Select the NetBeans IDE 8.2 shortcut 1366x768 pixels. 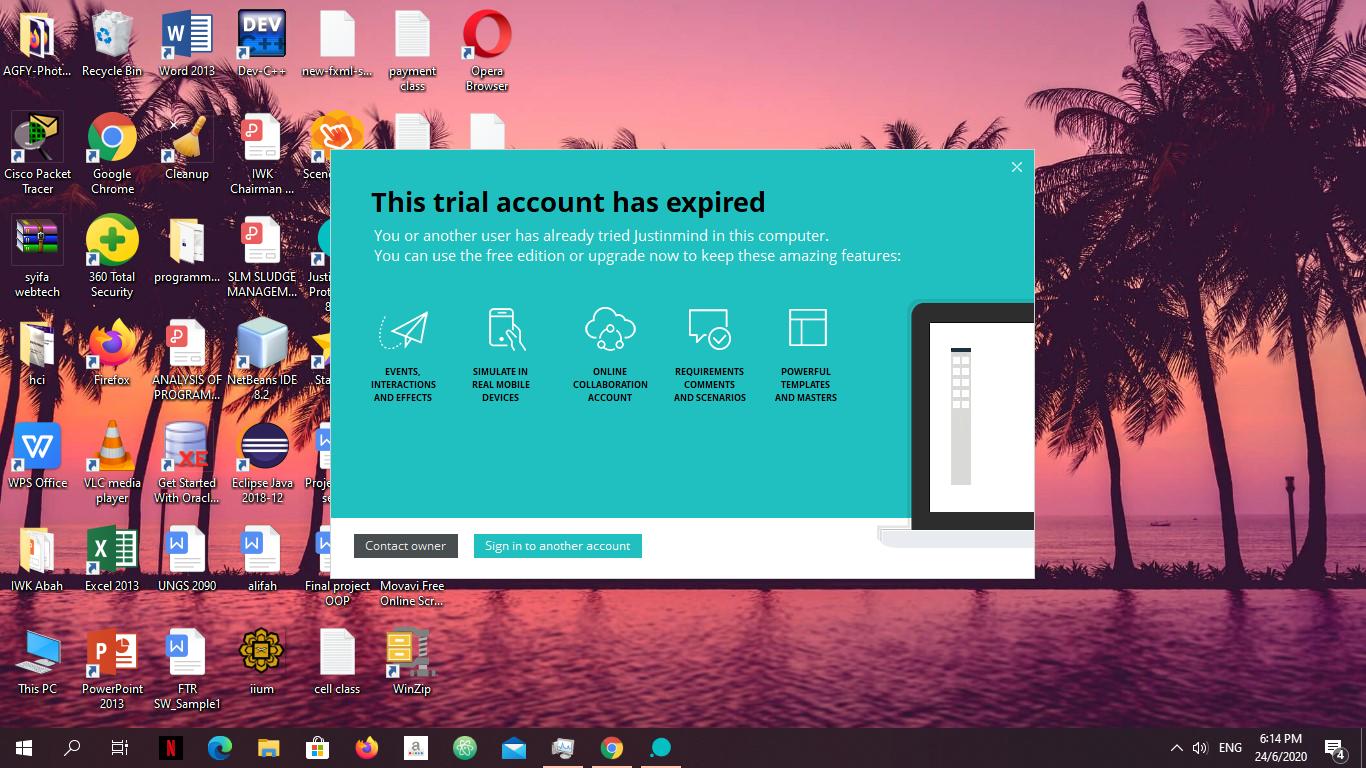coord(262,346)
